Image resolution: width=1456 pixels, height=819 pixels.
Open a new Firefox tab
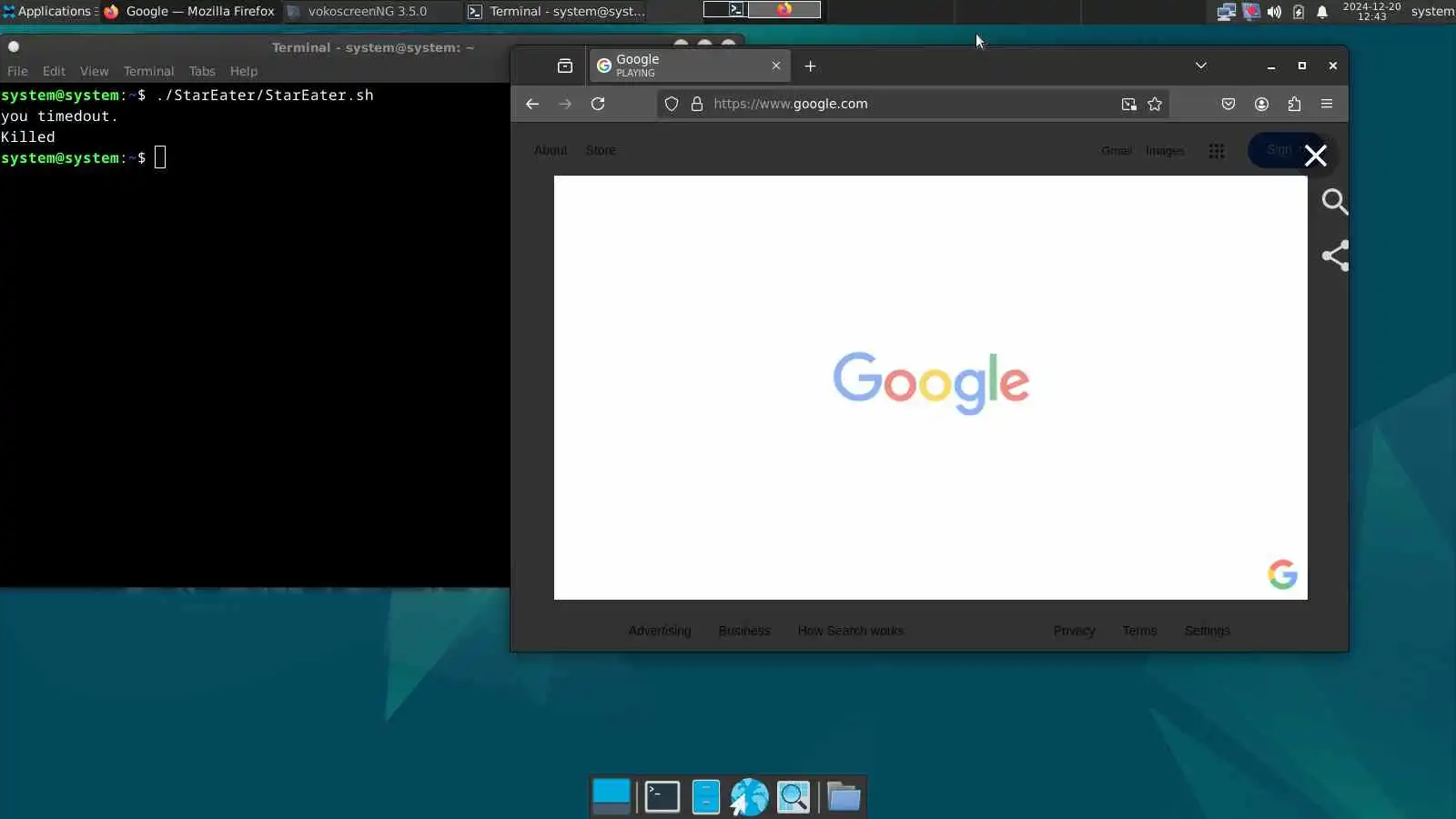[x=810, y=66]
